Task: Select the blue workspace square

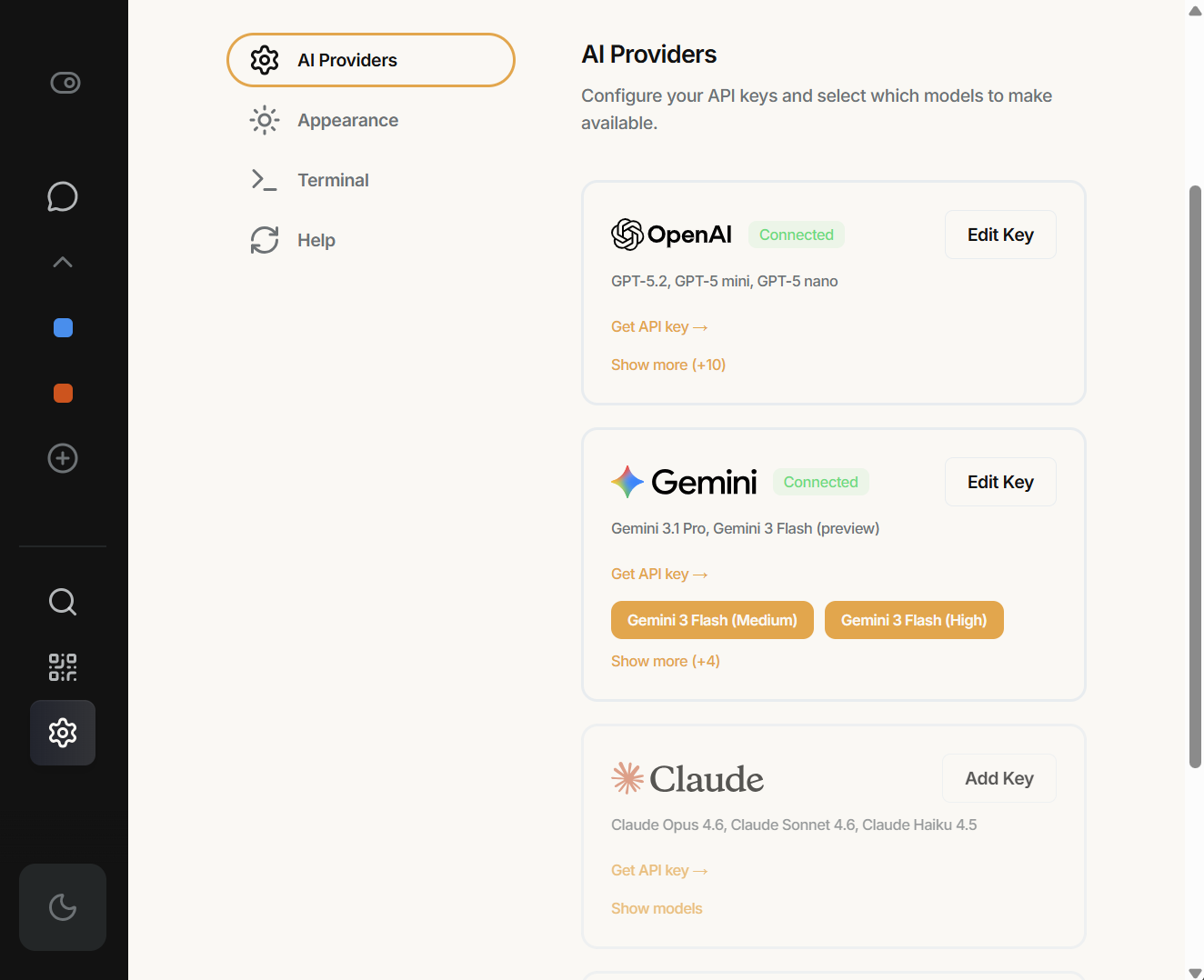Action: (63, 328)
